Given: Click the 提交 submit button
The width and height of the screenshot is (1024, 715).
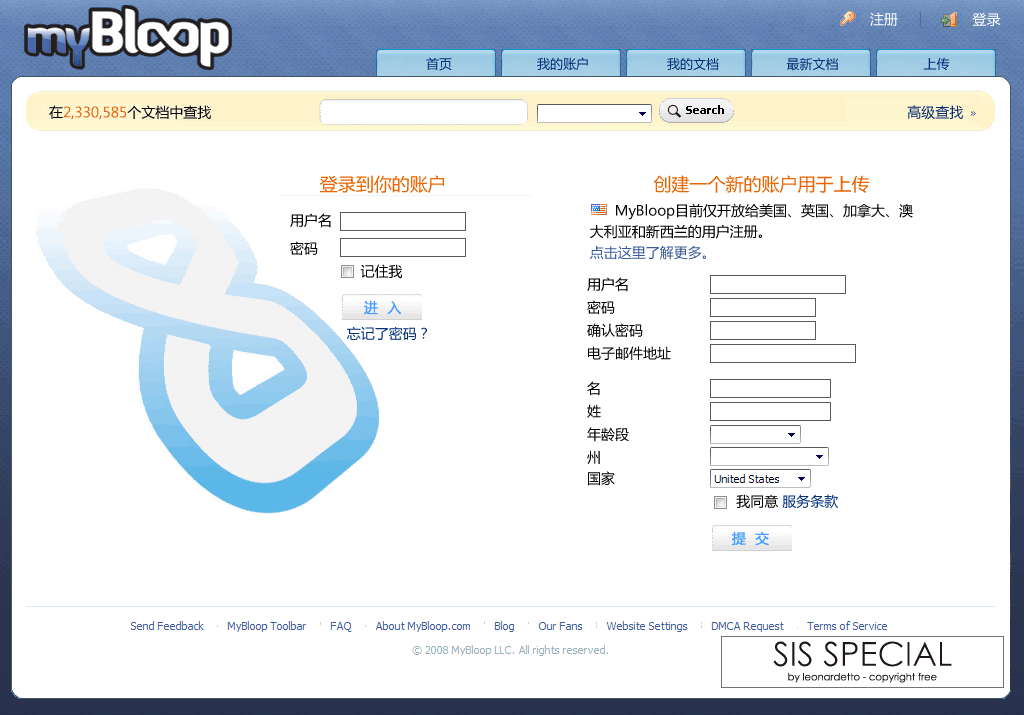Looking at the screenshot, I should click(752, 539).
